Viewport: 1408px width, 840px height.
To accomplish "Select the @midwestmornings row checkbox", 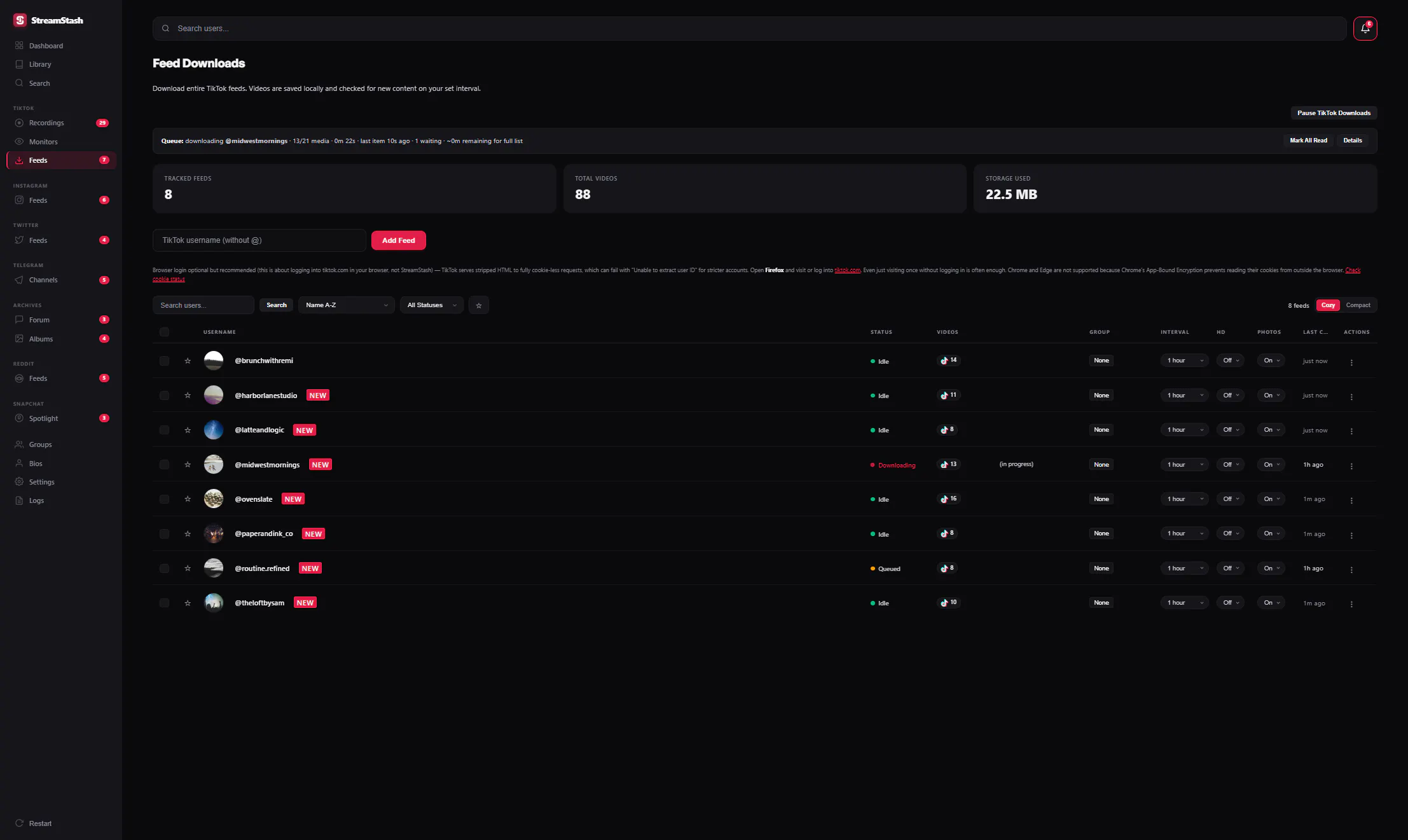I will (164, 465).
